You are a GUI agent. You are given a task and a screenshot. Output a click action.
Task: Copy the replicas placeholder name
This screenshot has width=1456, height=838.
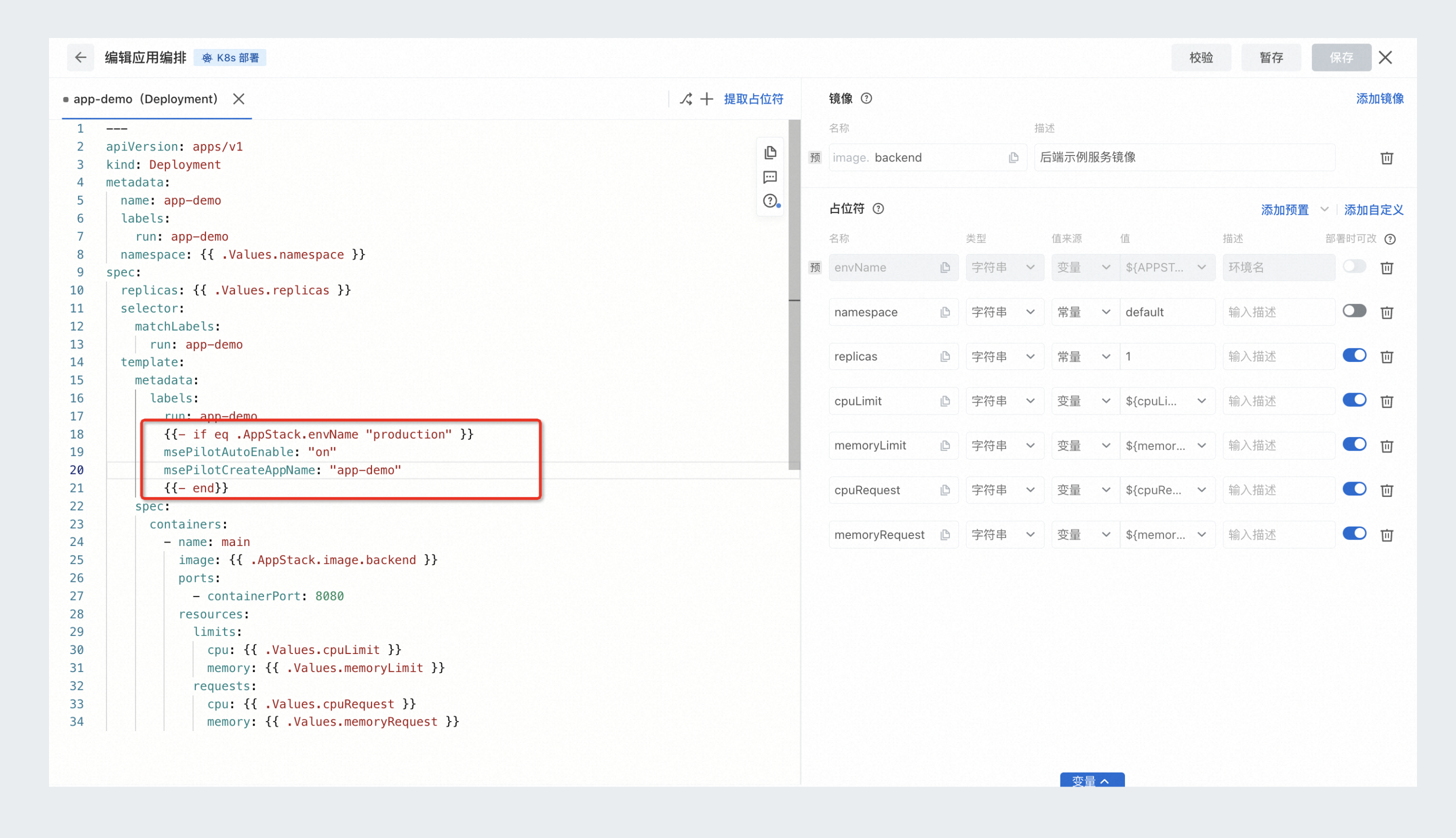click(x=945, y=357)
